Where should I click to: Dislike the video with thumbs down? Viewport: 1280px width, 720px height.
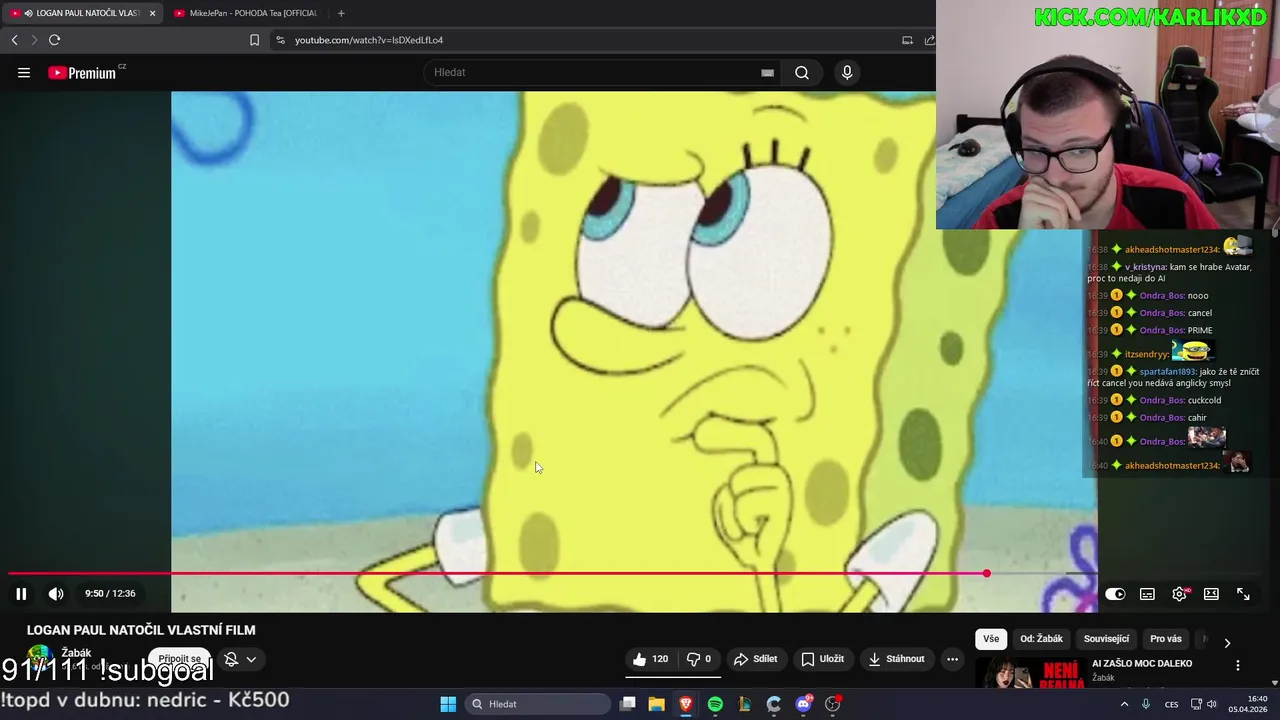coord(699,659)
